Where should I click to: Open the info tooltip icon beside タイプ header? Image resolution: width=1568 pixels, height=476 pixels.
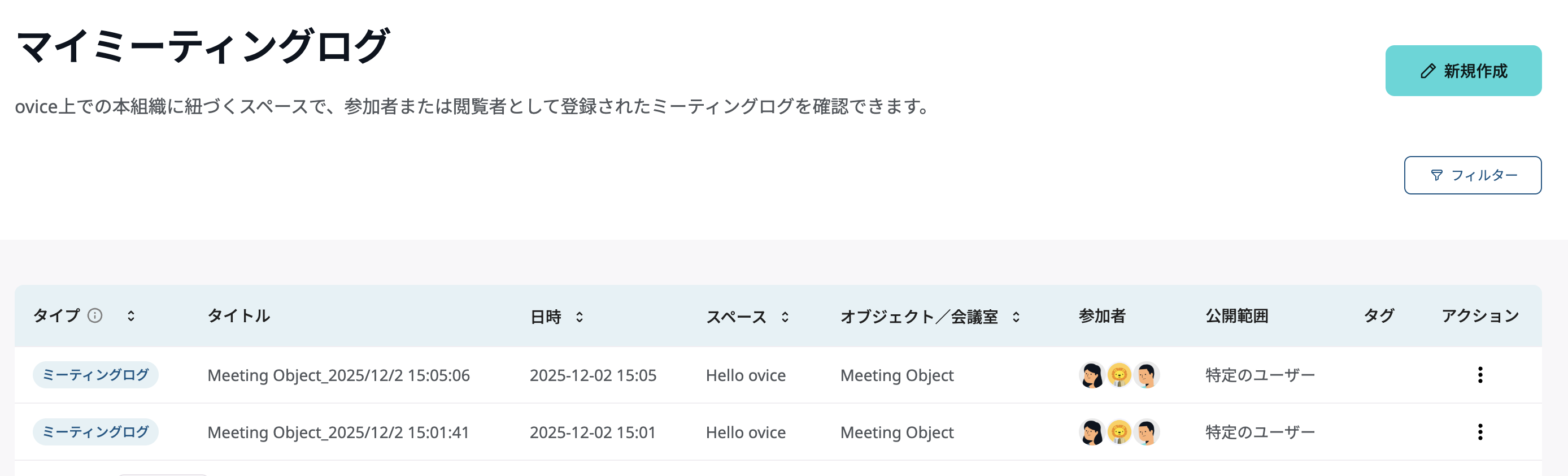(x=94, y=315)
